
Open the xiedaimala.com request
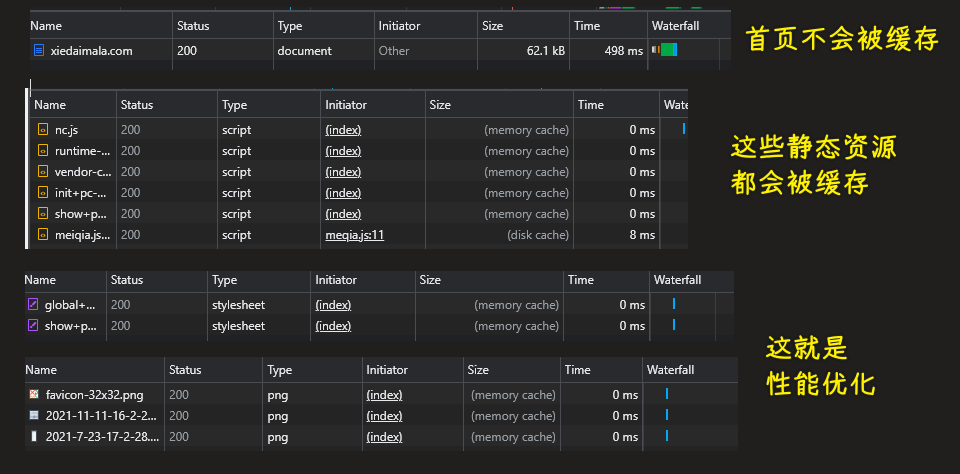[91, 51]
